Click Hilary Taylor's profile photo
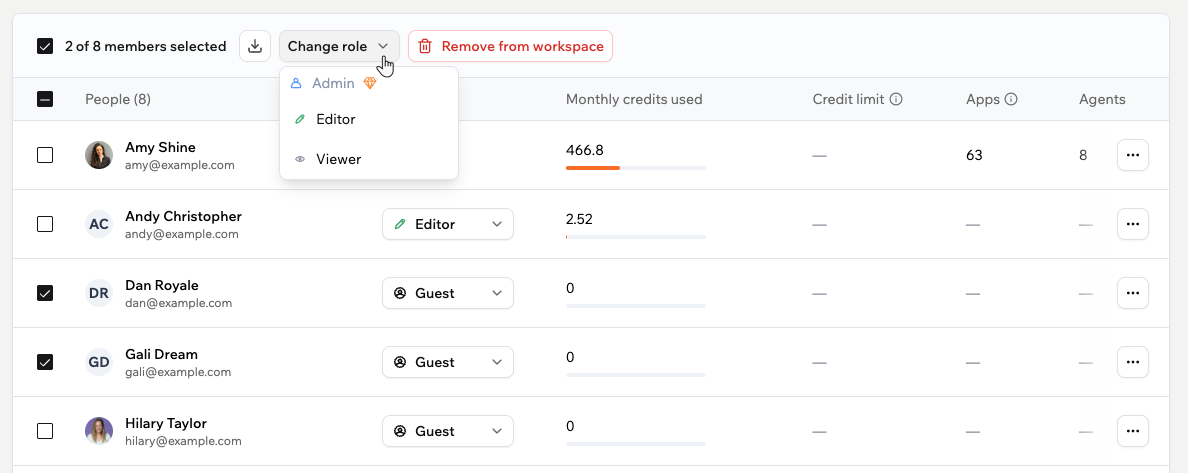This screenshot has height=473, width=1188. click(99, 431)
